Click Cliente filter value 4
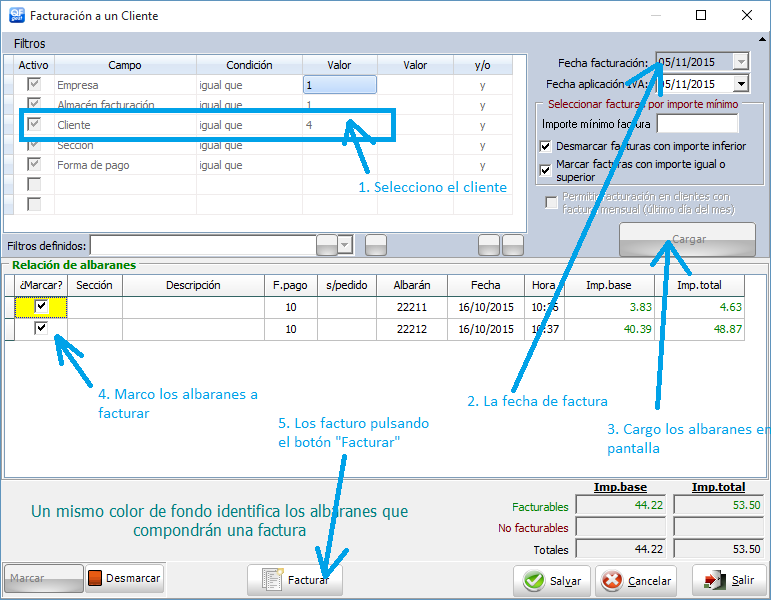The height and width of the screenshot is (600, 771). click(x=340, y=125)
